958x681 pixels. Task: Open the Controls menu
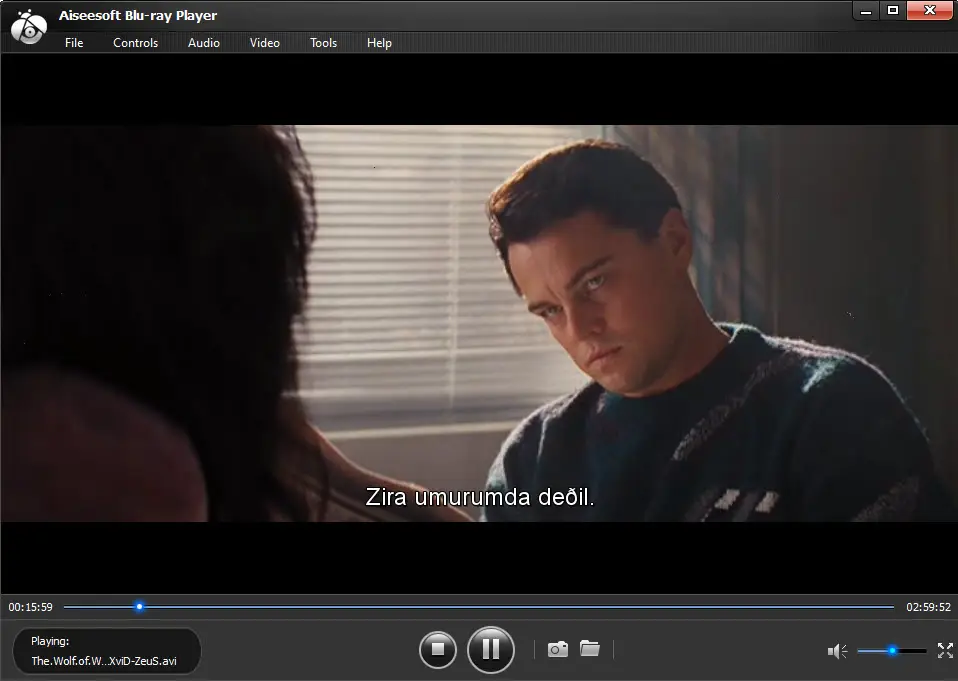pyautogui.click(x=136, y=43)
